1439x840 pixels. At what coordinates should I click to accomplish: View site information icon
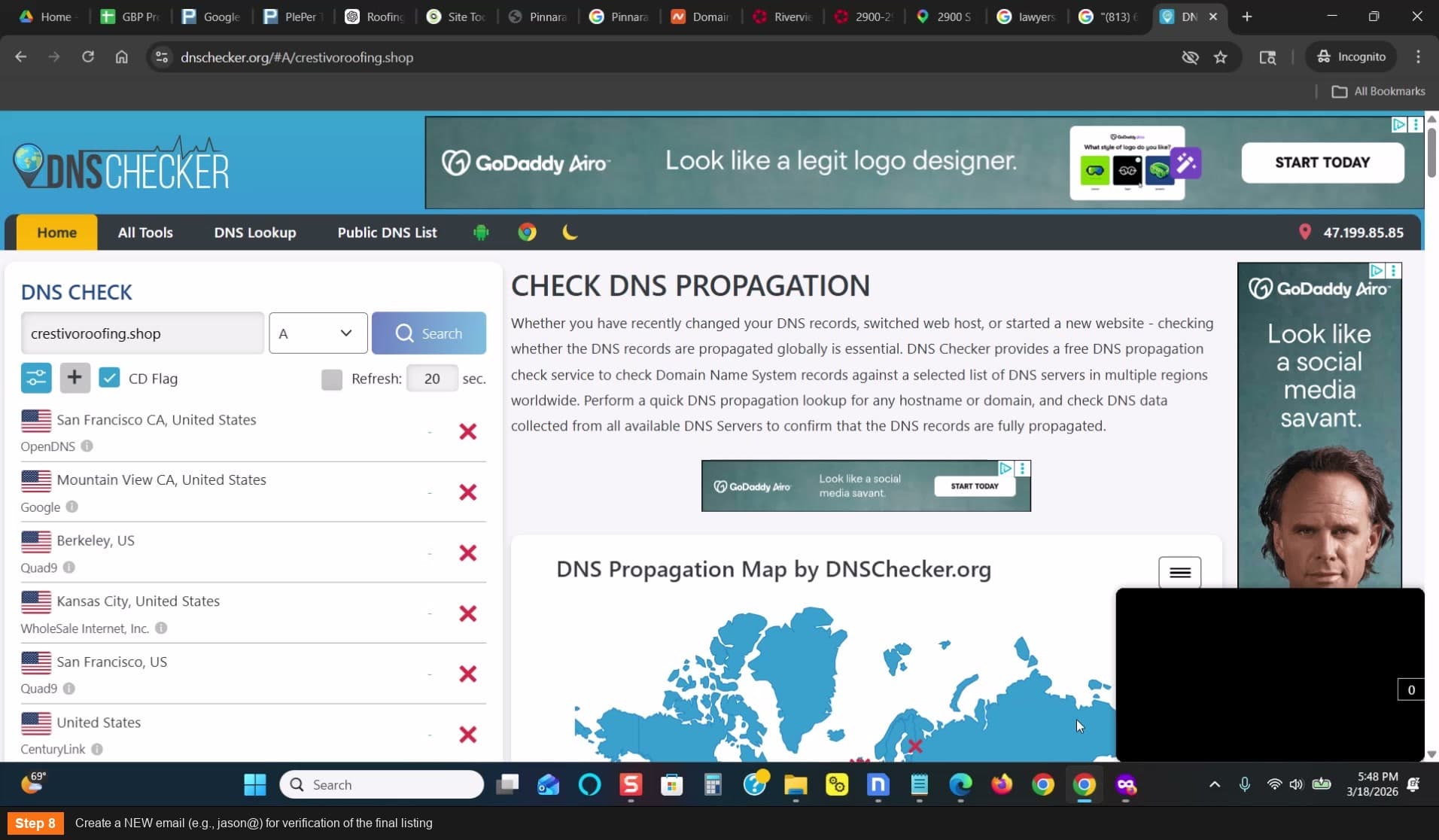161,57
